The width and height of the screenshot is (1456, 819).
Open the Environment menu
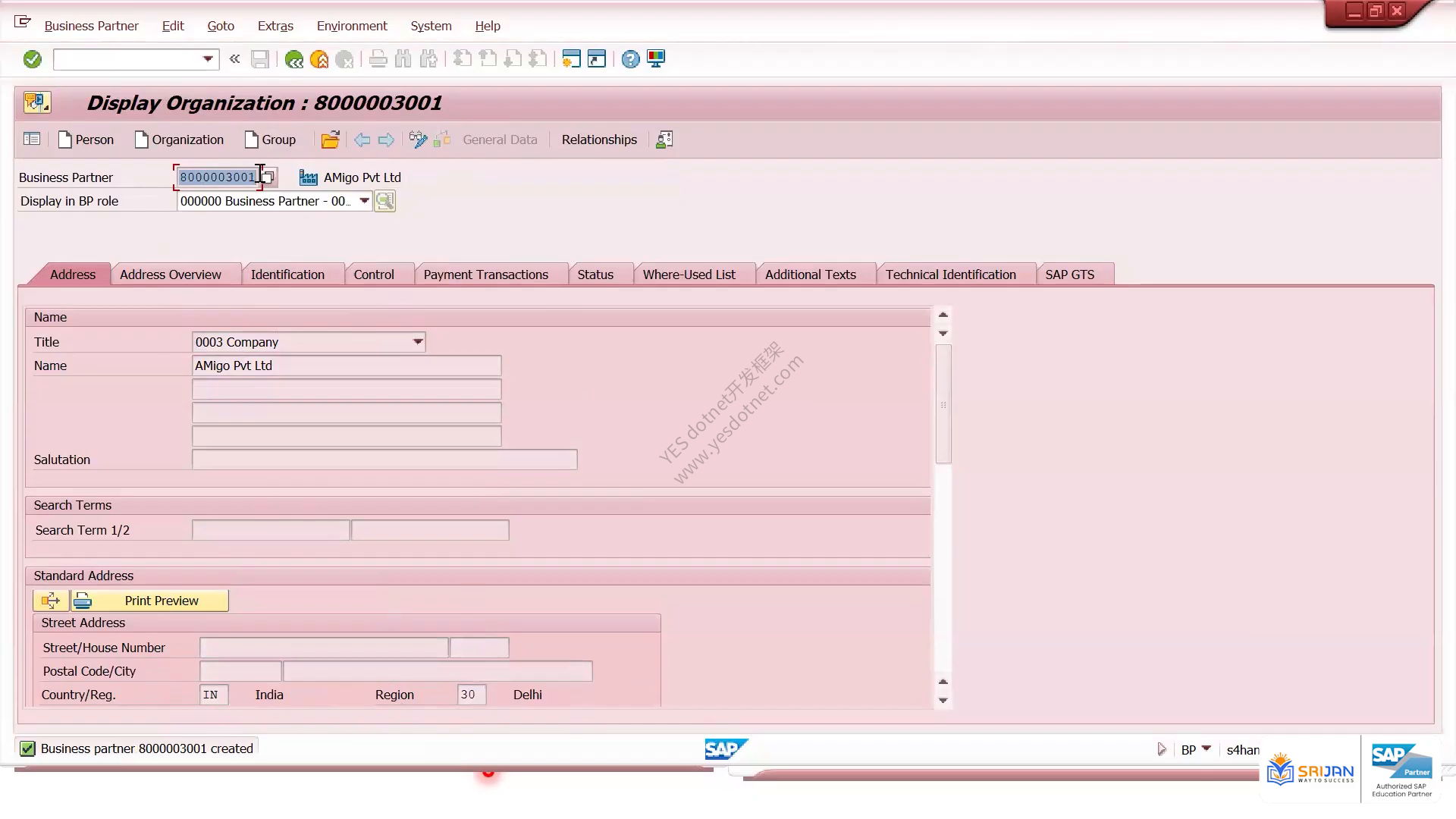click(352, 26)
